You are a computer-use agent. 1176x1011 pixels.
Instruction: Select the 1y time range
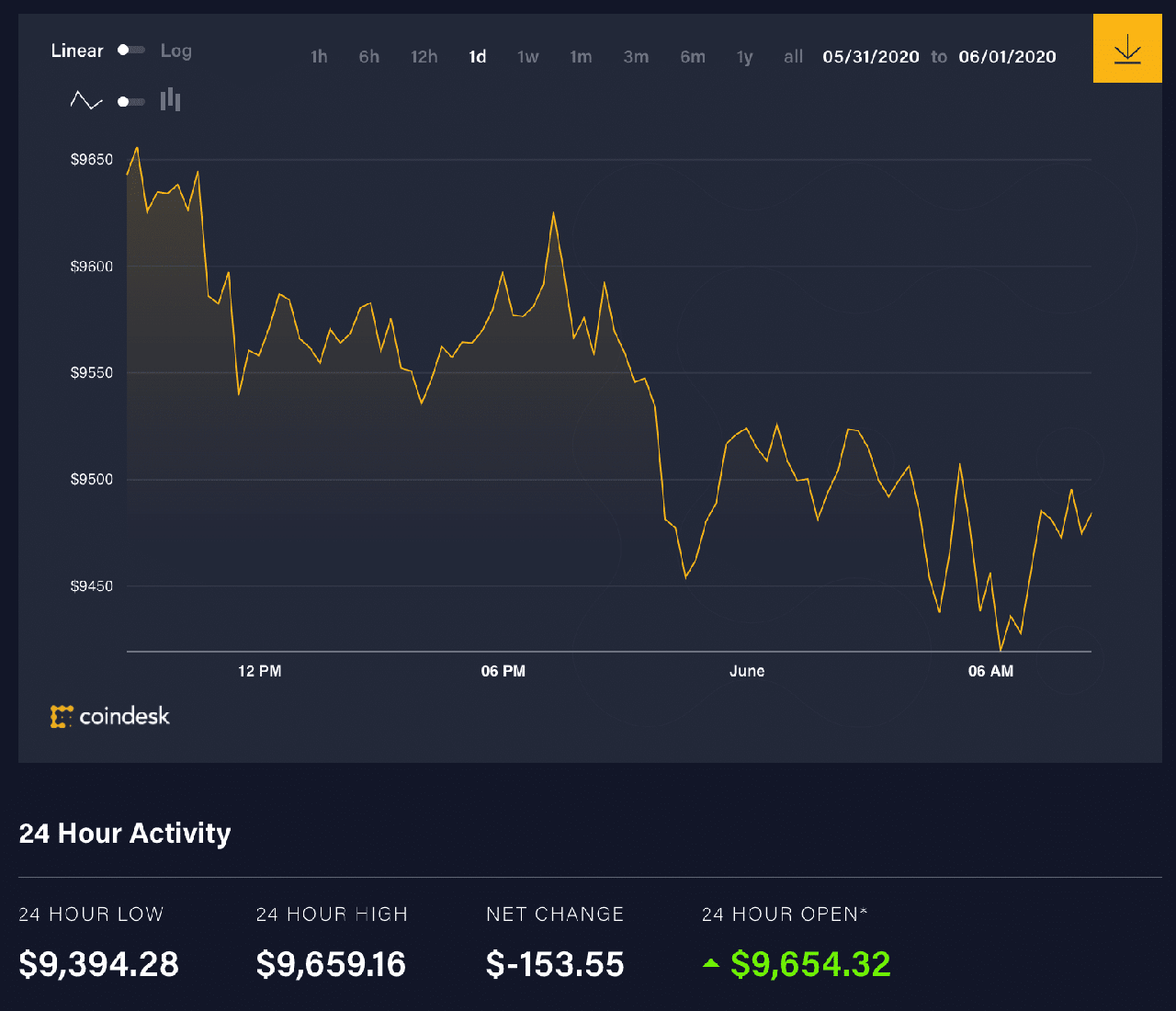tap(745, 57)
